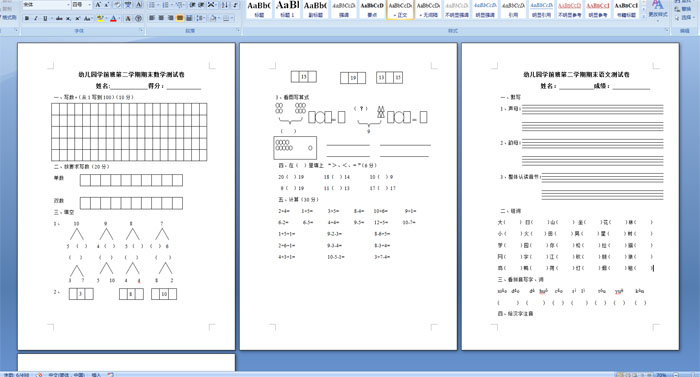Click the superscript icon
Screen dimensions: 700x377
[77, 18]
